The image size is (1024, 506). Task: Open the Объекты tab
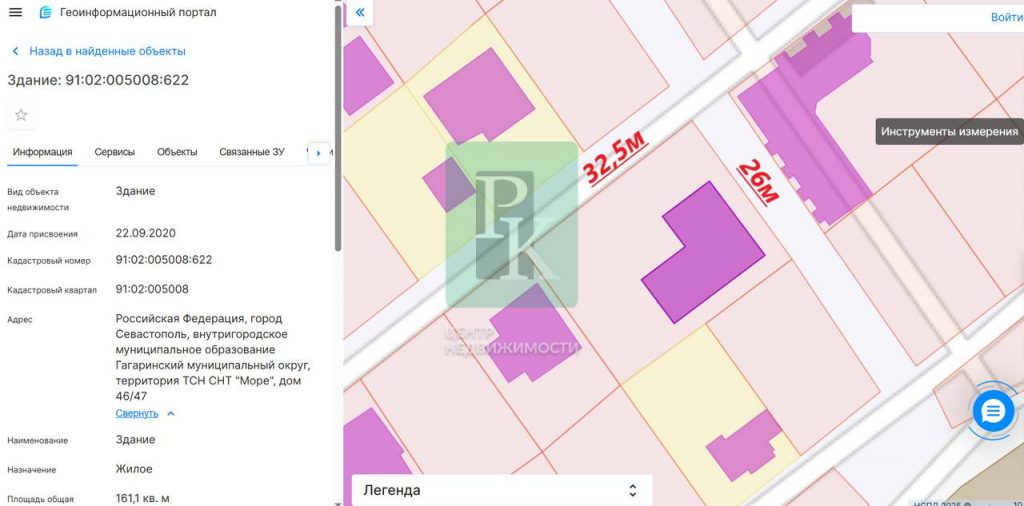[x=177, y=152]
